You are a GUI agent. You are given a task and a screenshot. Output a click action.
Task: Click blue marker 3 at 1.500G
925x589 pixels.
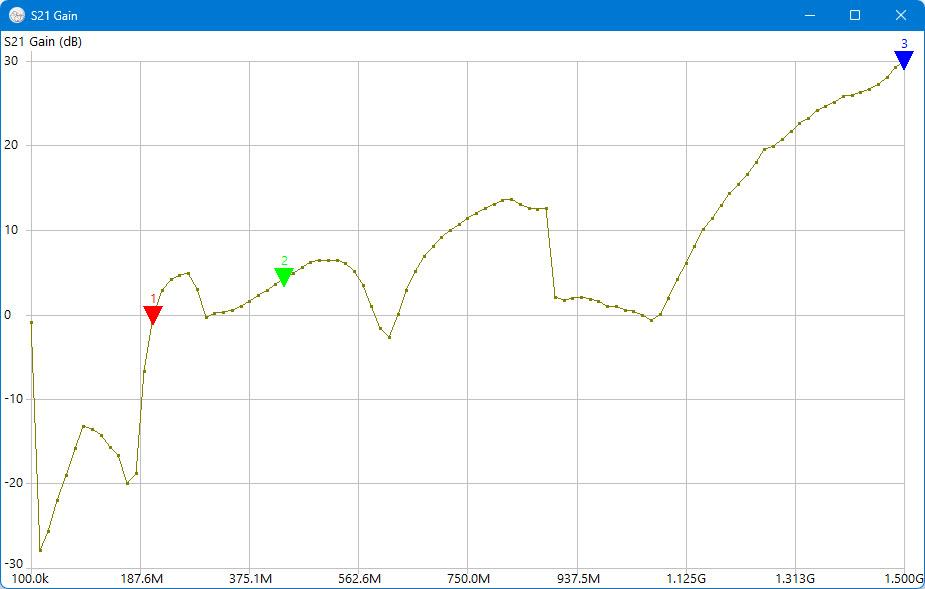pyautogui.click(x=904, y=60)
